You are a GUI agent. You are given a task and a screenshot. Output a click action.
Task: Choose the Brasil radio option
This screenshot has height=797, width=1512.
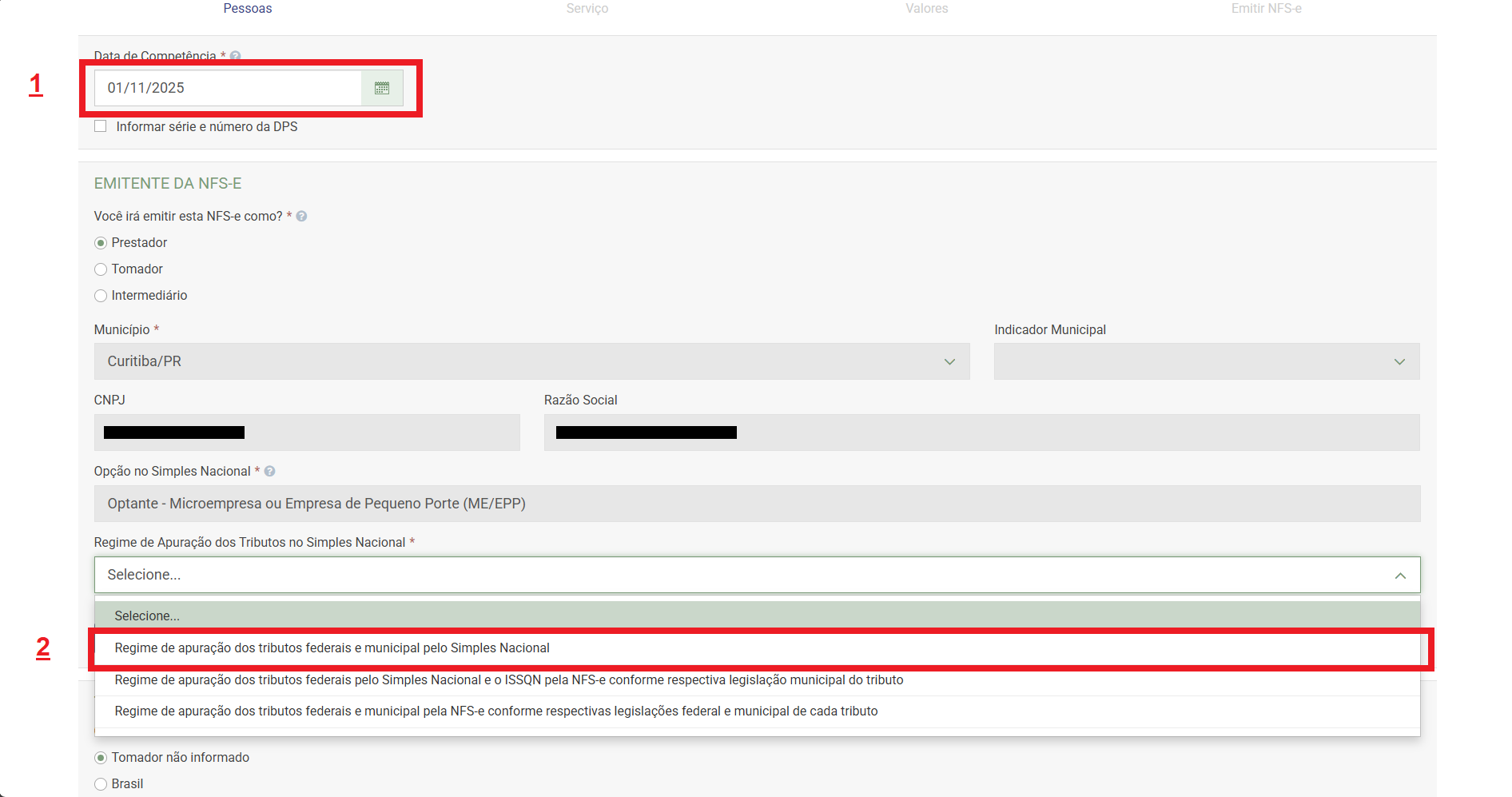[x=101, y=784]
